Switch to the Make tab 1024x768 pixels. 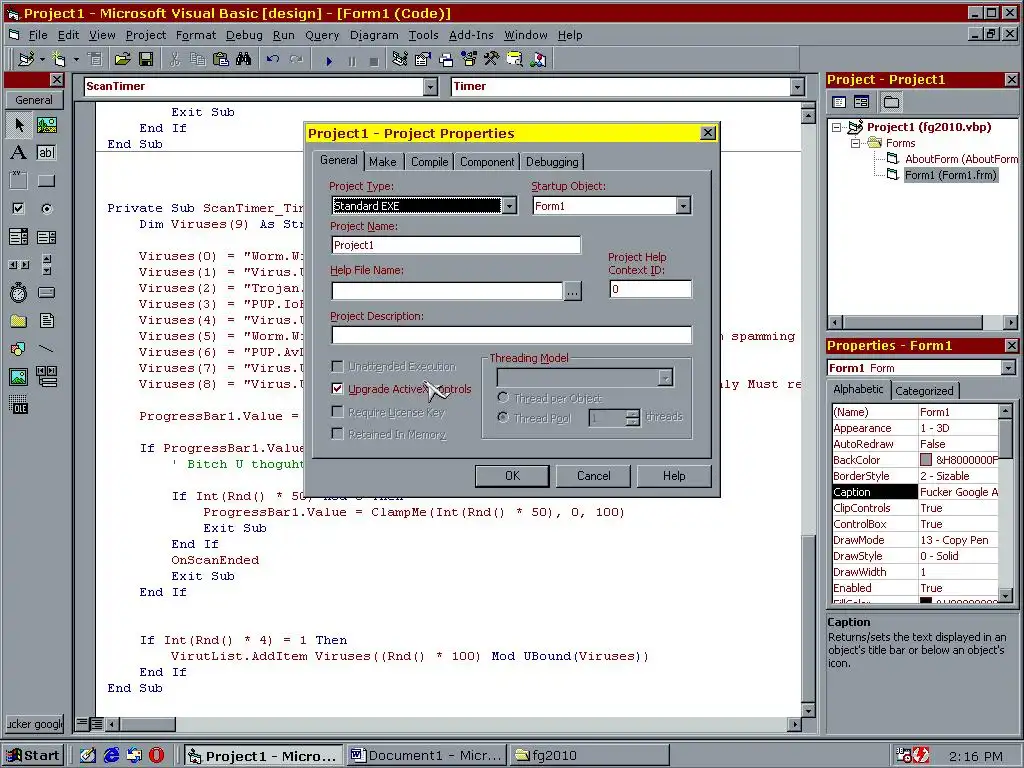tap(382, 162)
